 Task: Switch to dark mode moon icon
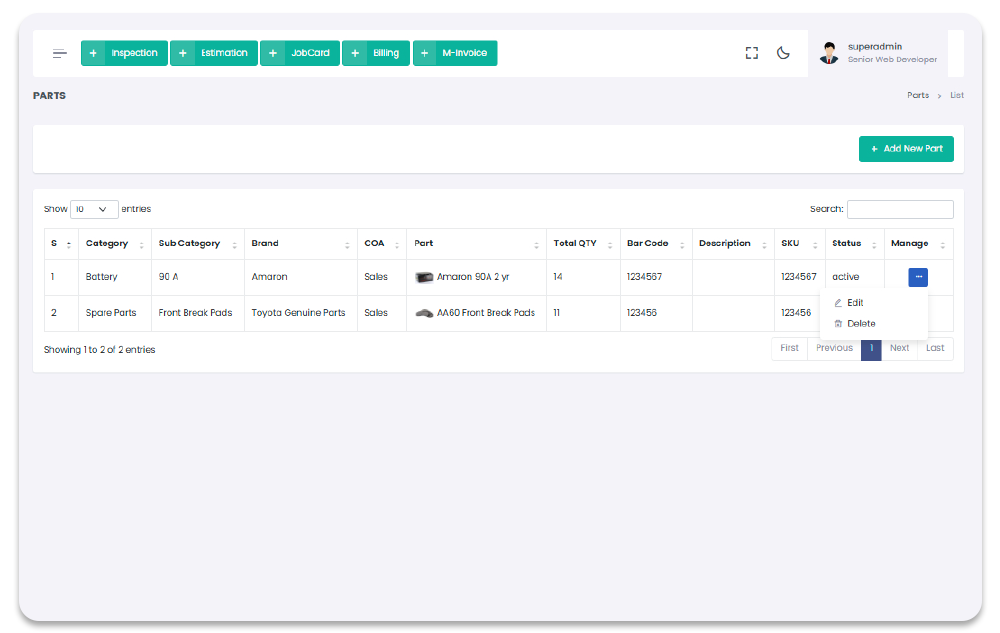pos(784,53)
